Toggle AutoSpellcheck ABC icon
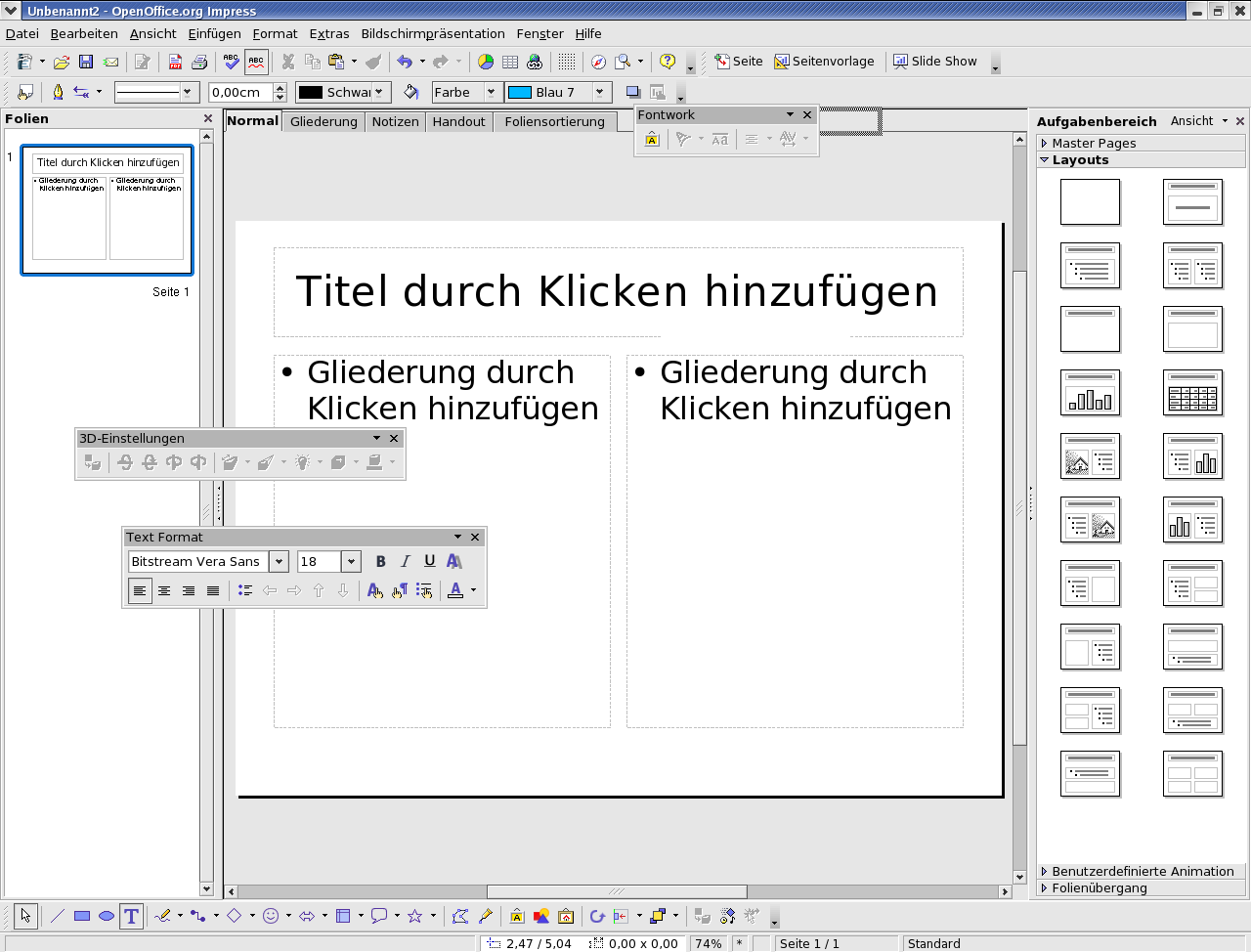This screenshot has height=952, width=1251. pyautogui.click(x=256, y=62)
